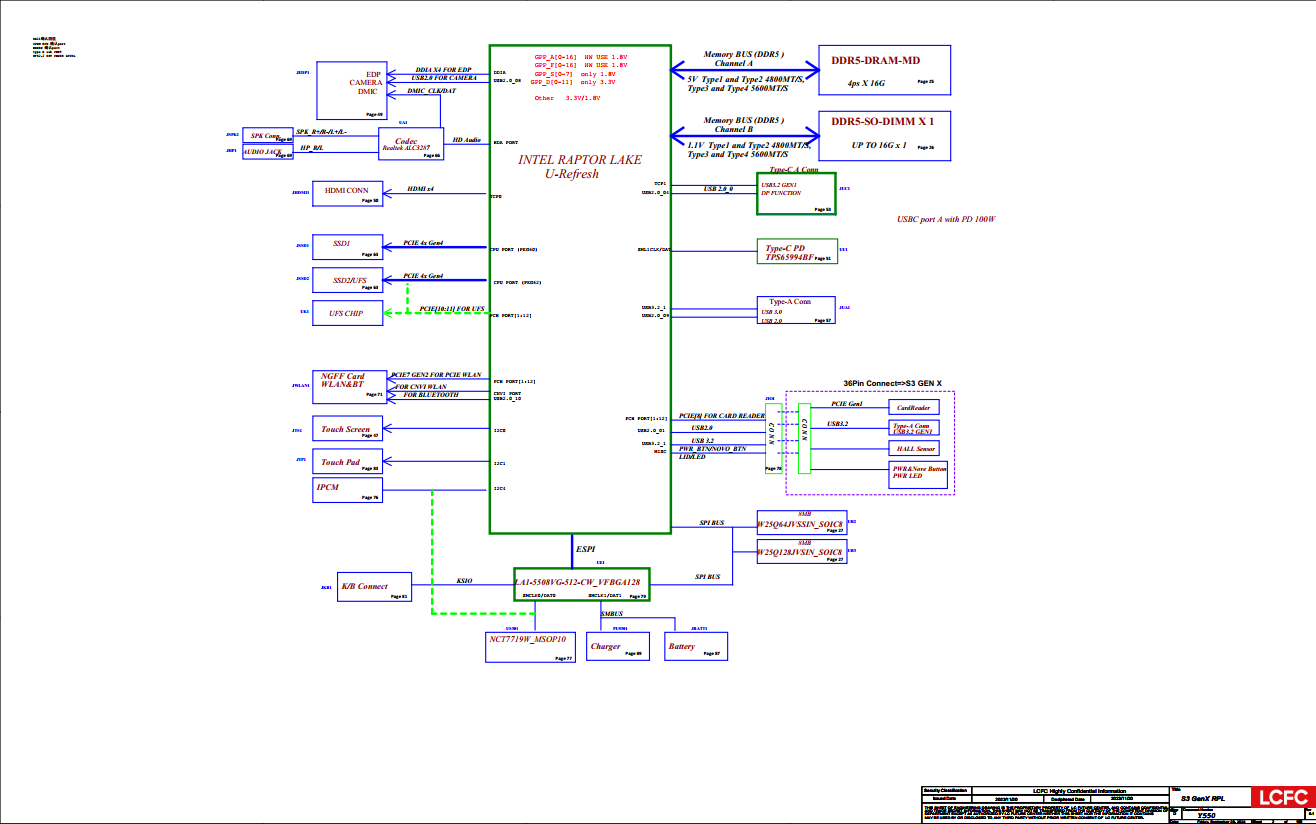Screen dimensions: 1316x824
Task: Click the Battery block
Action: point(695,646)
